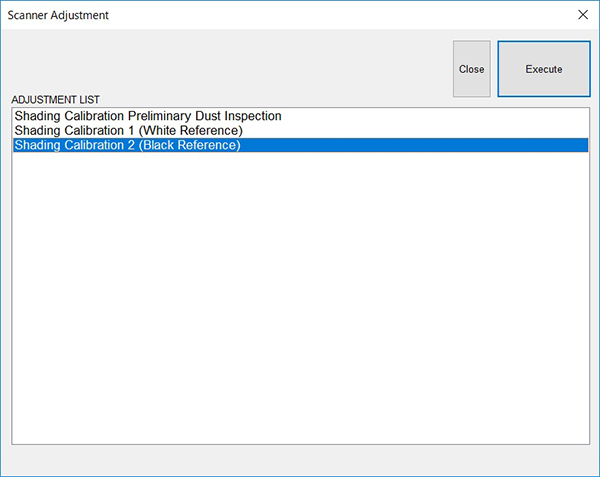Close the Scanner Adjustment window with X
Image resolution: width=600 pixels, height=477 pixels.
pos(583,15)
